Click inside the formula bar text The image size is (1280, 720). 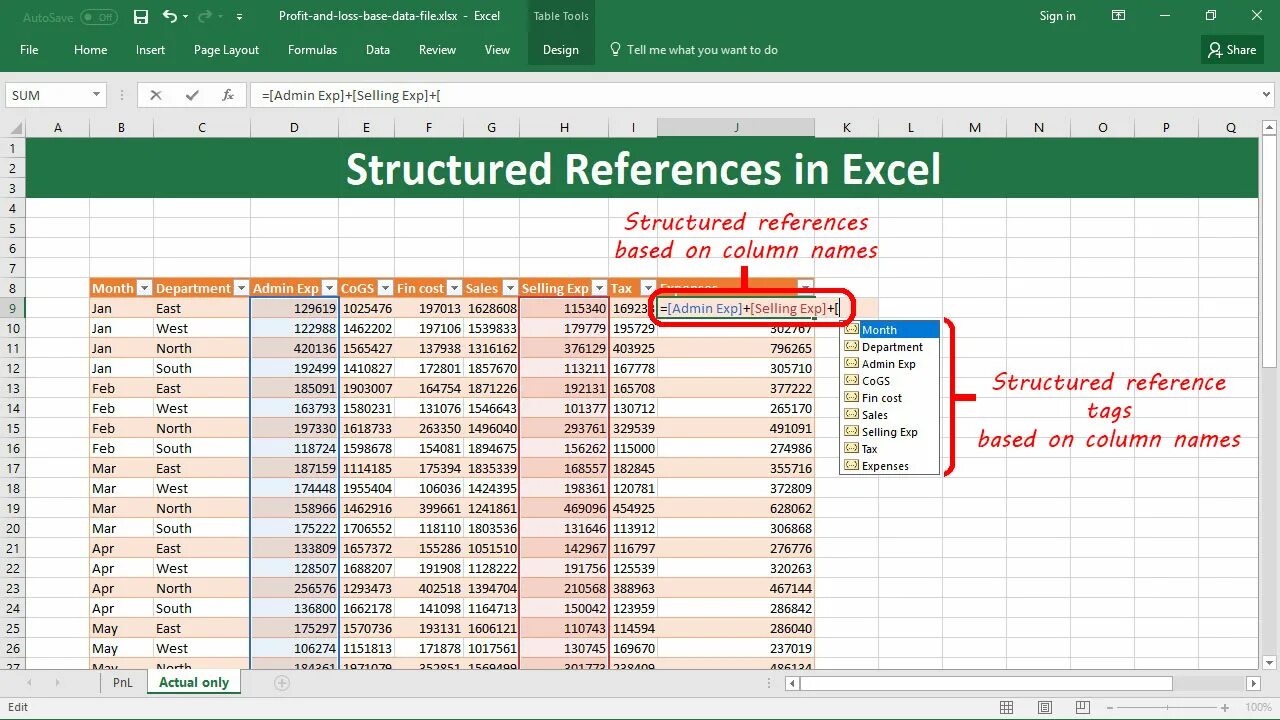(x=351, y=95)
